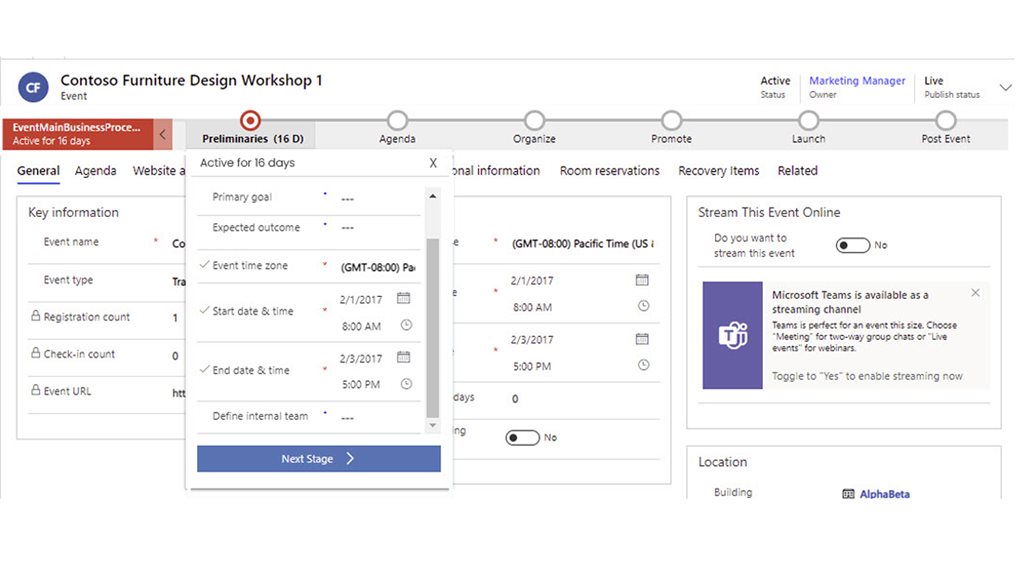The image size is (1024, 576).
Task: Click the Next Stage button
Action: point(319,458)
